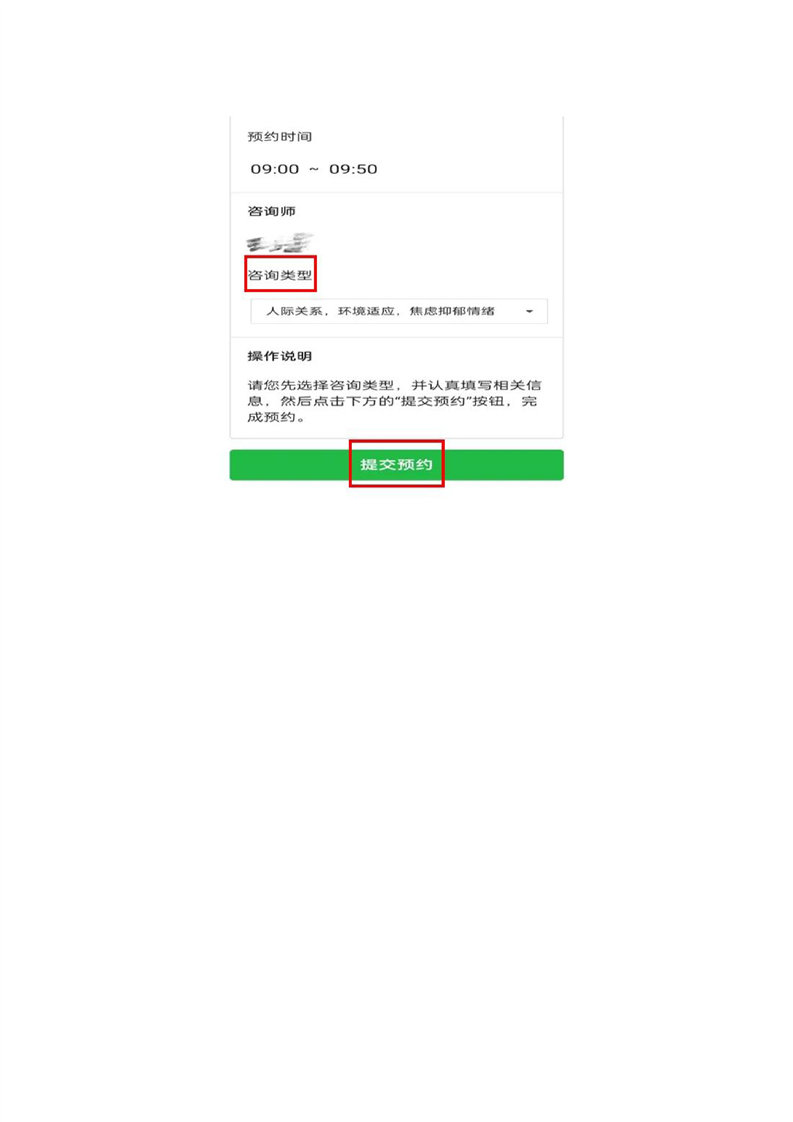Click the tilde between the times
This screenshot has width=793, height=1122.
point(314,169)
